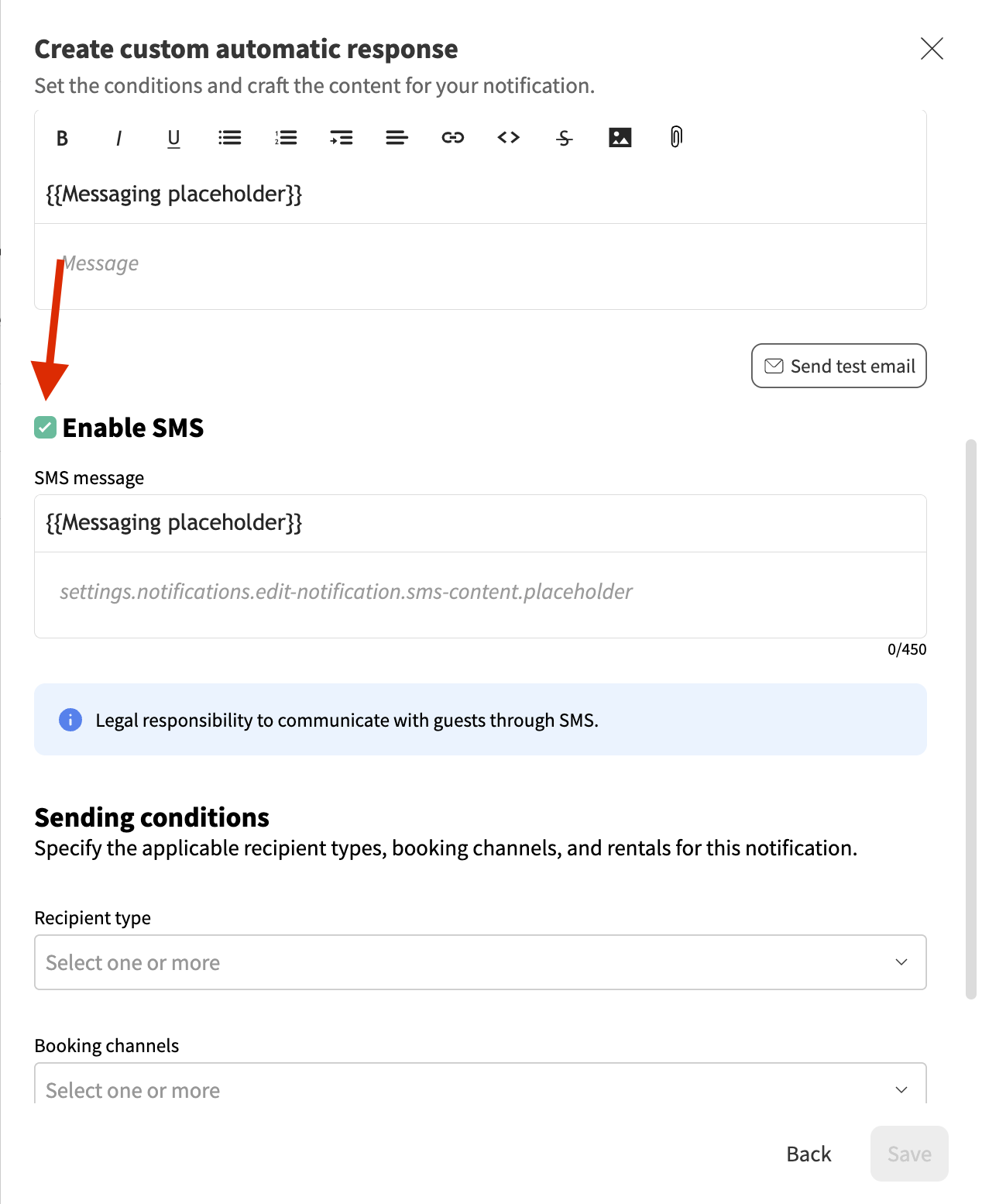Screen dimensions: 982x1204
Task: Insert a numbered list
Action: pyautogui.click(x=286, y=138)
